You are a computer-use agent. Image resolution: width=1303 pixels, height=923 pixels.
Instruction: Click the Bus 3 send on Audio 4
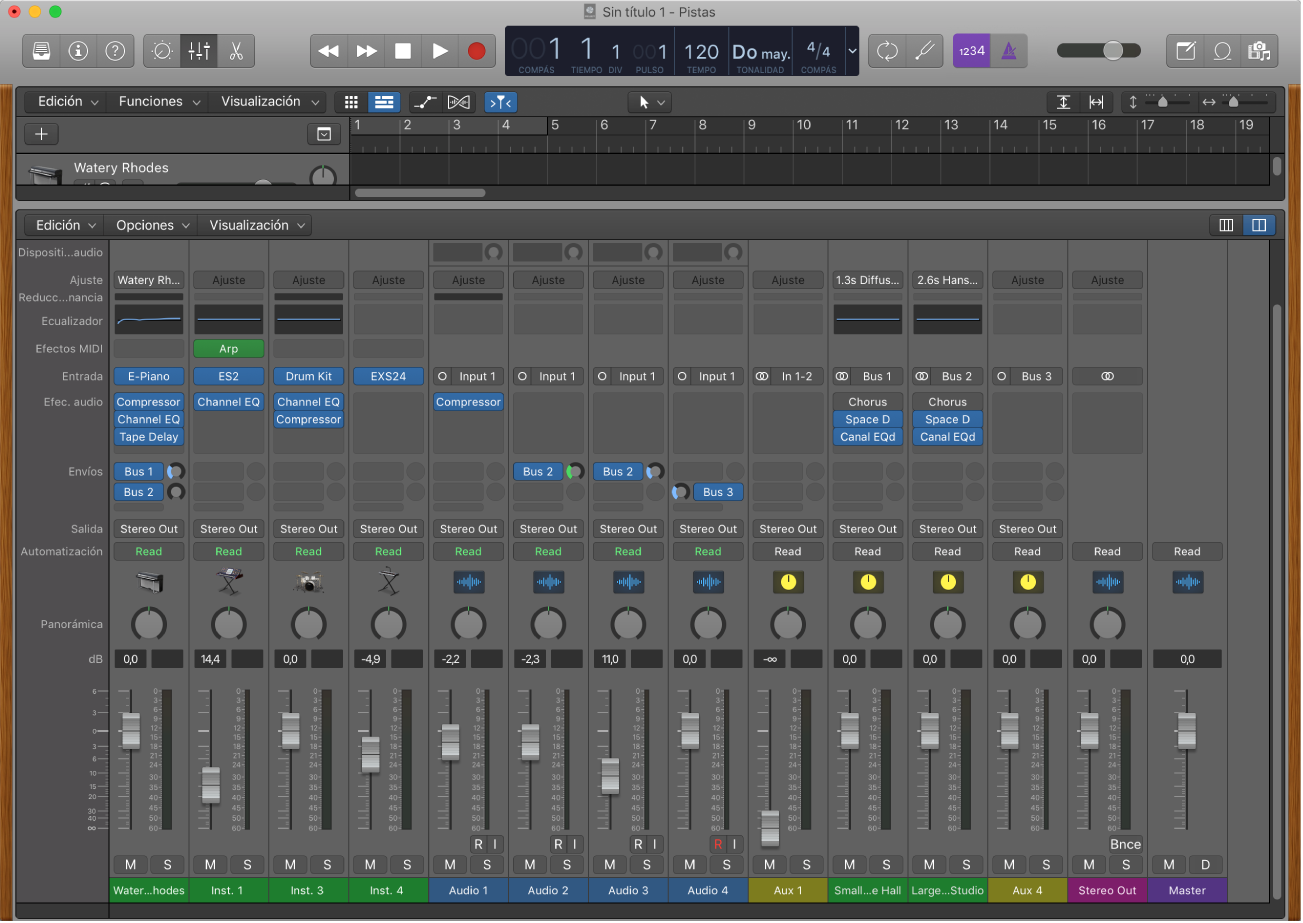717,492
